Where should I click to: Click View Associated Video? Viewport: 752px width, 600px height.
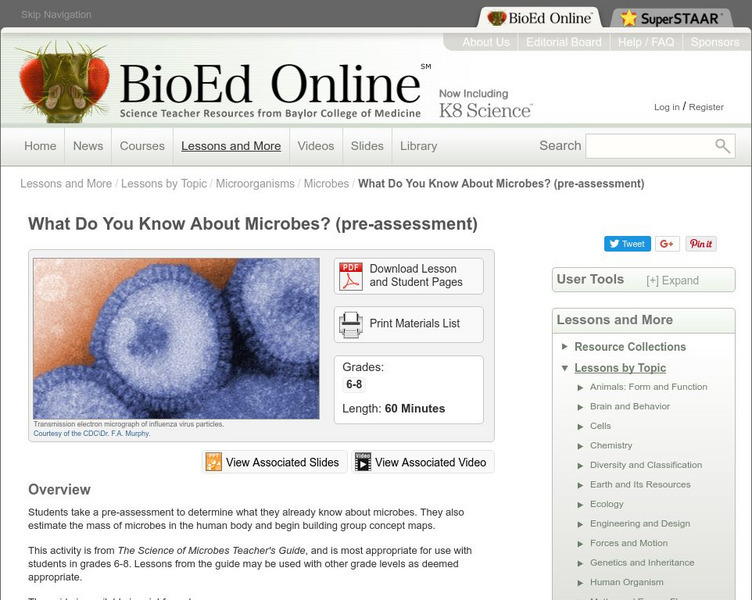tap(423, 462)
